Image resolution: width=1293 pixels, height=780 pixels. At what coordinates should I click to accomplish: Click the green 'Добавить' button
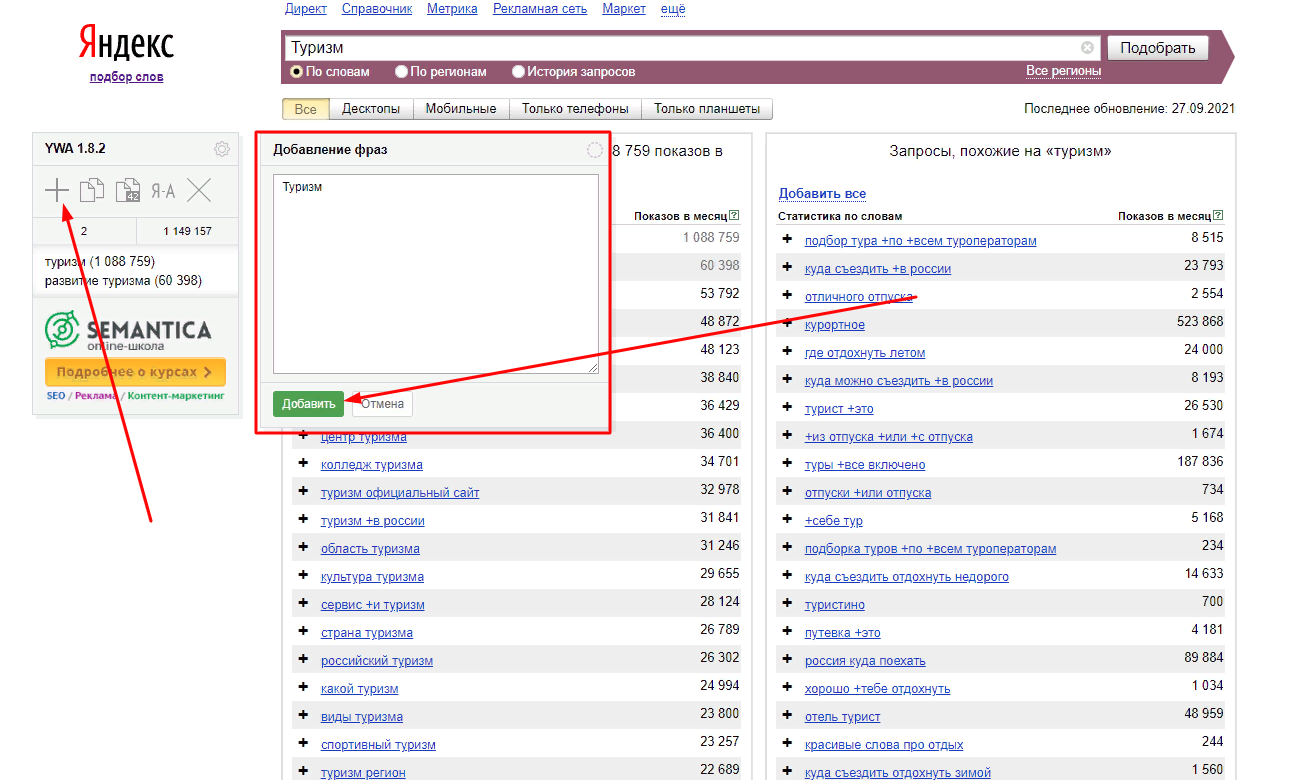pos(308,404)
